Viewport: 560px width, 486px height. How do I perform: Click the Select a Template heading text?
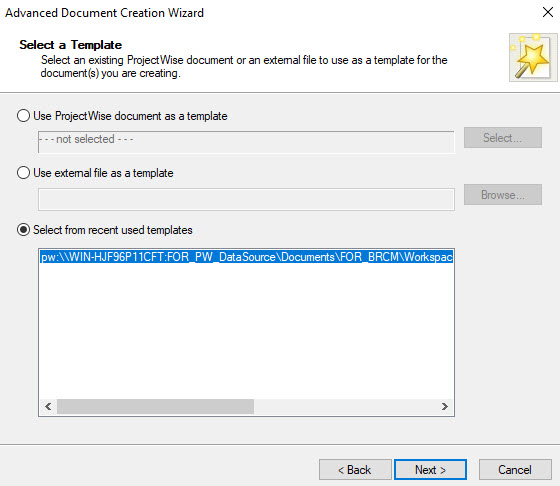tap(70, 45)
